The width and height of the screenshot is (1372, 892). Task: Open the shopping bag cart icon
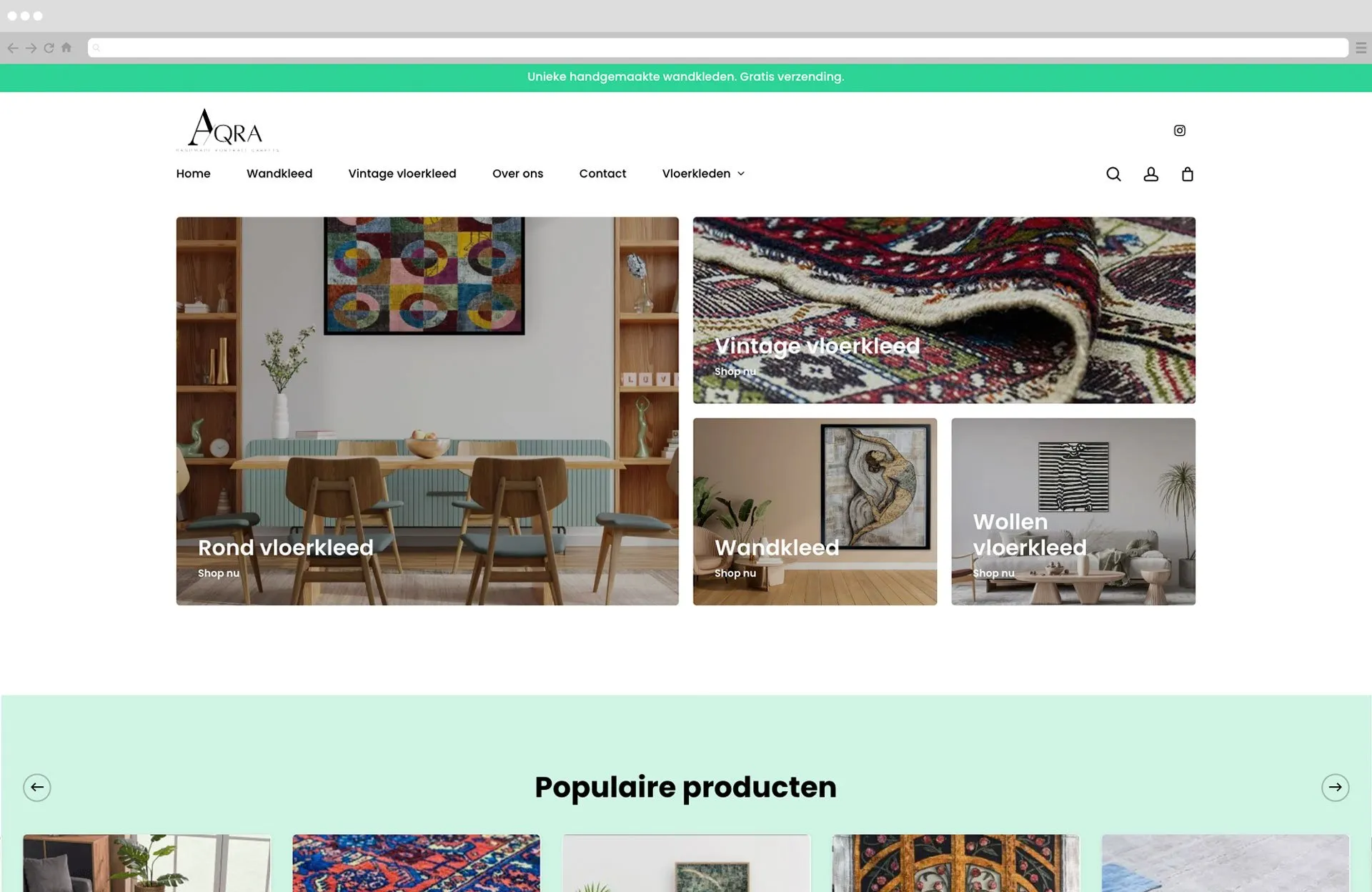point(1188,174)
